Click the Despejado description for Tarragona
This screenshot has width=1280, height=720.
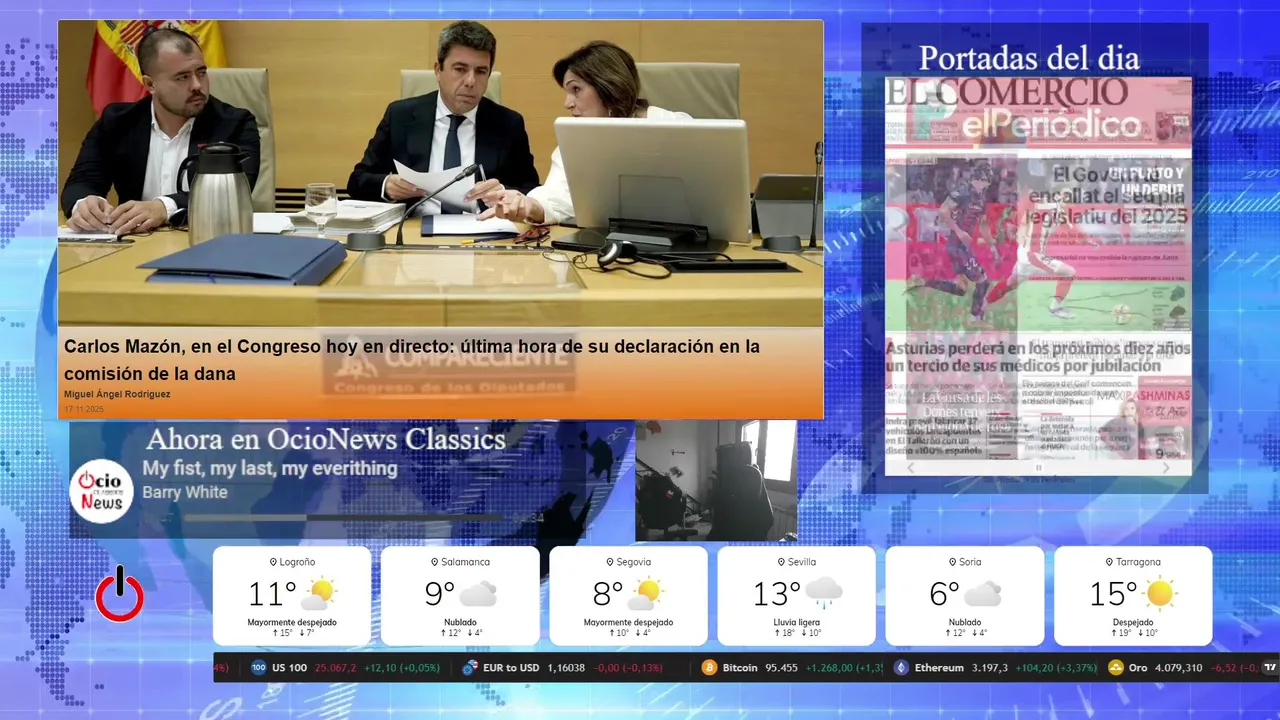1133,622
